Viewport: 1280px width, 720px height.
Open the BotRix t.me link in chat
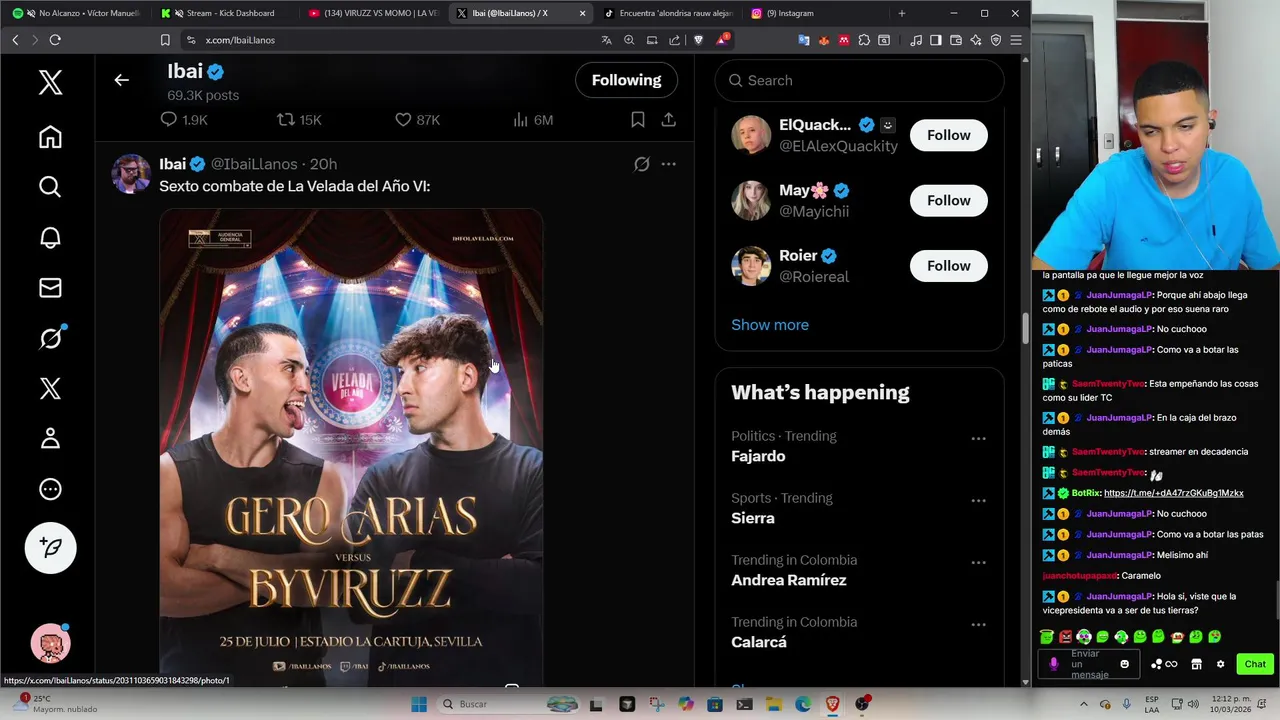coord(1173,493)
